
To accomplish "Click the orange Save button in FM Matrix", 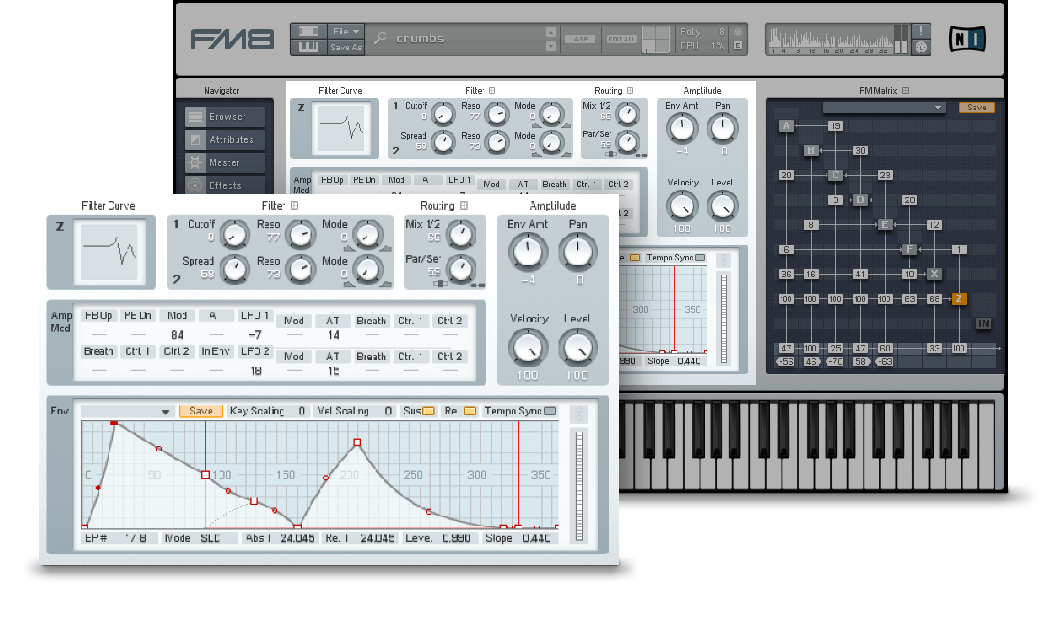I will pyautogui.click(x=976, y=107).
